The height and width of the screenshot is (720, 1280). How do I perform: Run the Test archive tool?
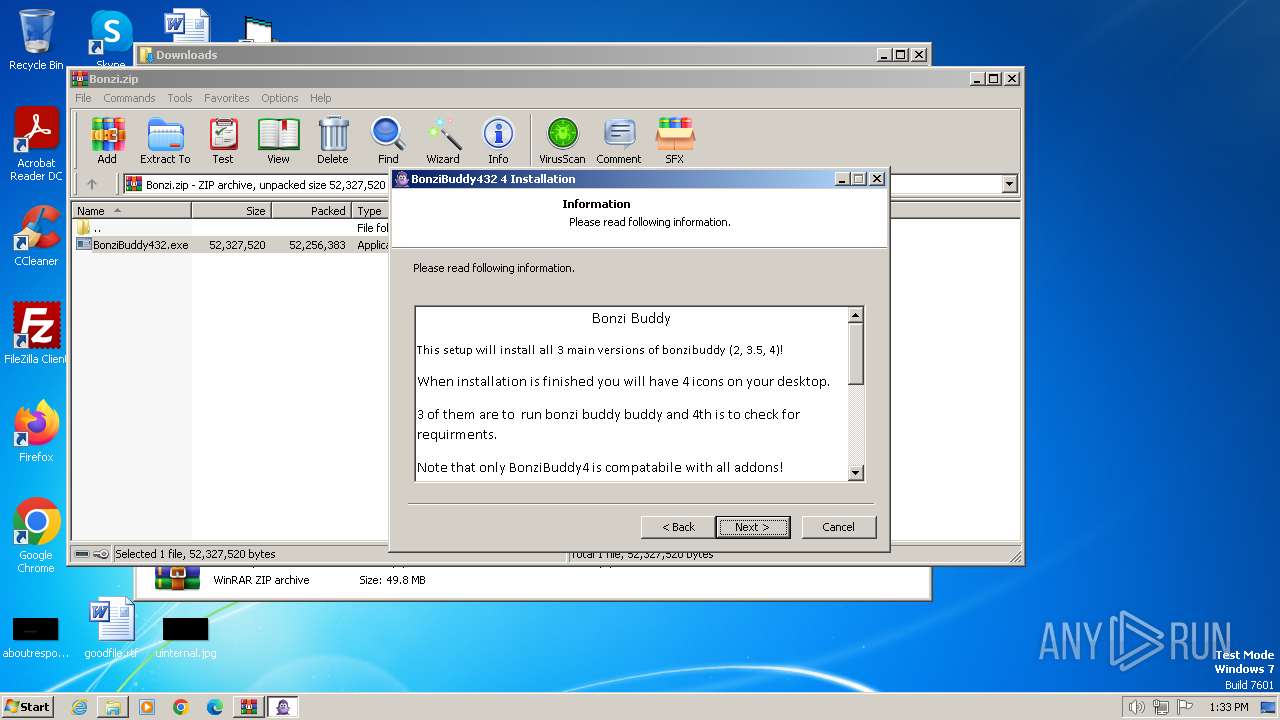pyautogui.click(x=223, y=140)
